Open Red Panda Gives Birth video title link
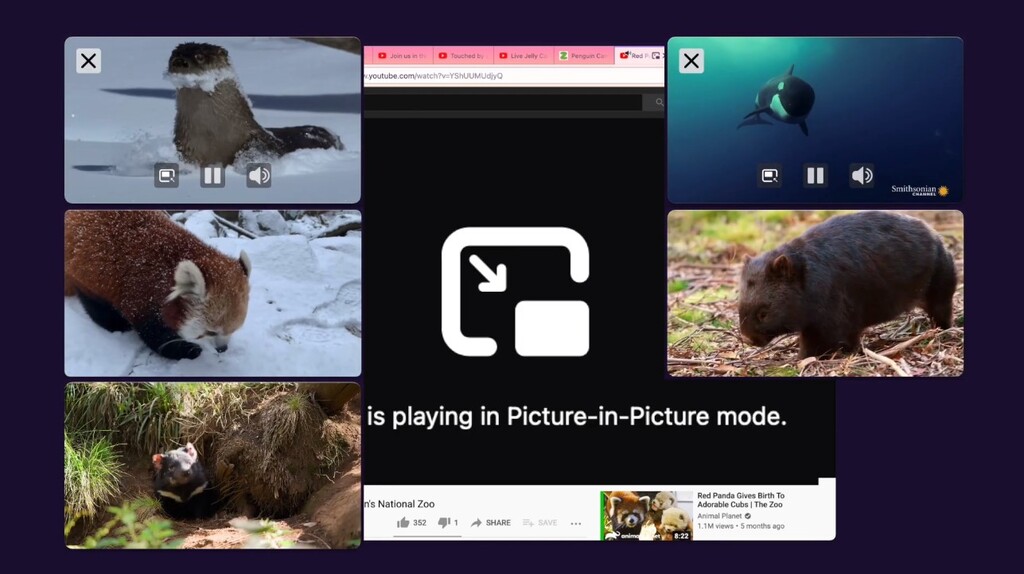Image resolution: width=1024 pixels, height=574 pixels. click(x=740, y=500)
